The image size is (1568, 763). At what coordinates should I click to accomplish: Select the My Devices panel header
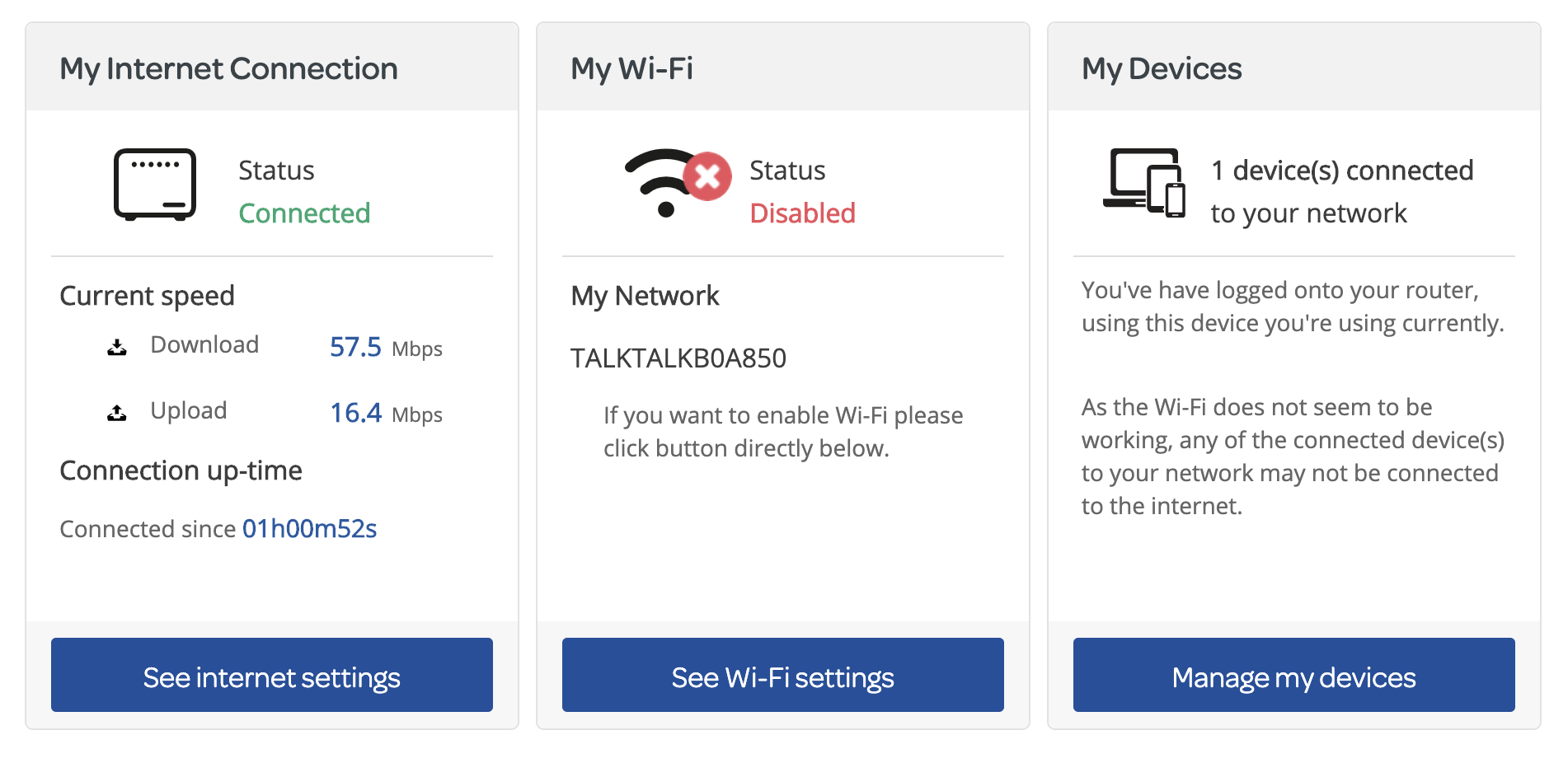tap(1162, 68)
